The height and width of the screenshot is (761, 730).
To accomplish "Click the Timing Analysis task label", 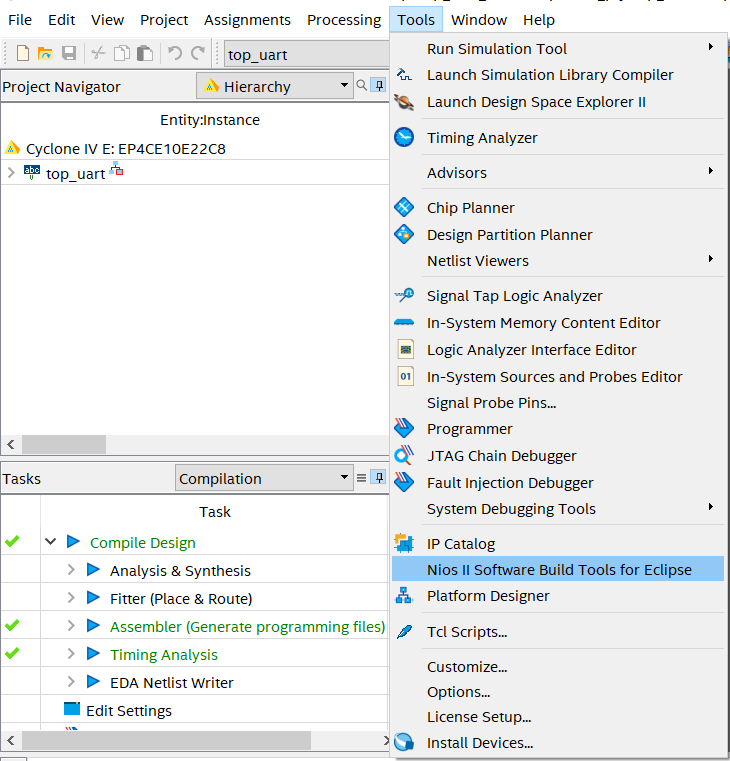I will tap(164, 654).
